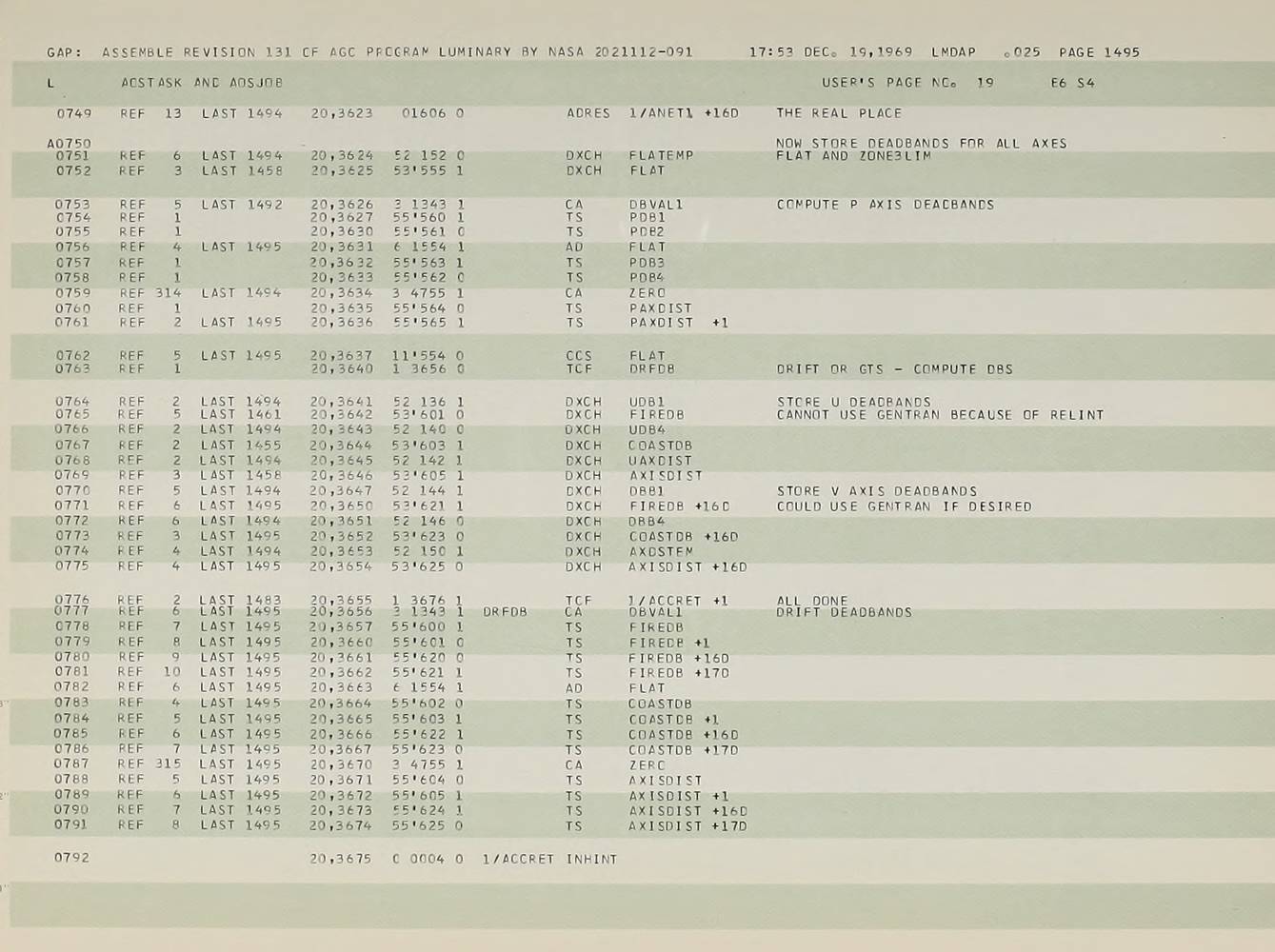Select the "PAXDIST +1" operand
1275x952 pixels.
pyautogui.click(x=679, y=323)
